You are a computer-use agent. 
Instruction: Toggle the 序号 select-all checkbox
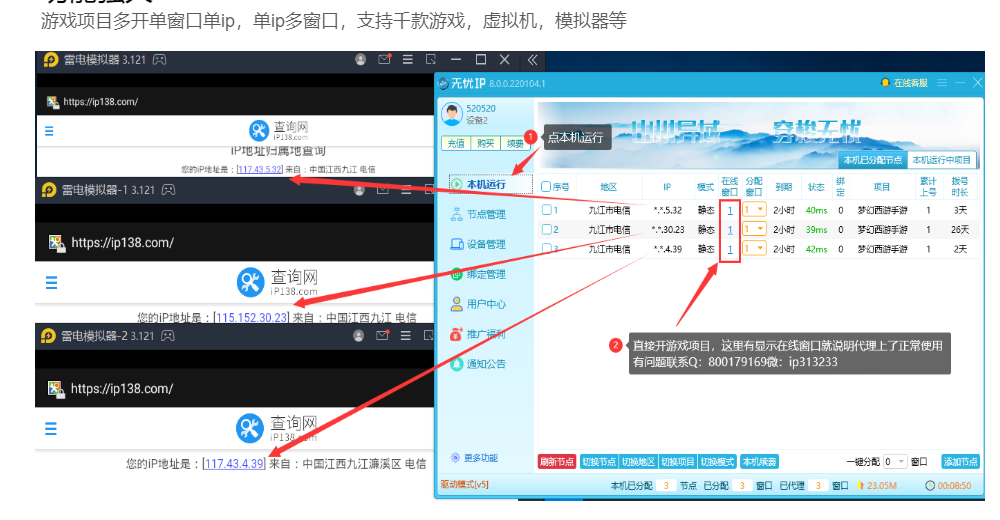546,187
